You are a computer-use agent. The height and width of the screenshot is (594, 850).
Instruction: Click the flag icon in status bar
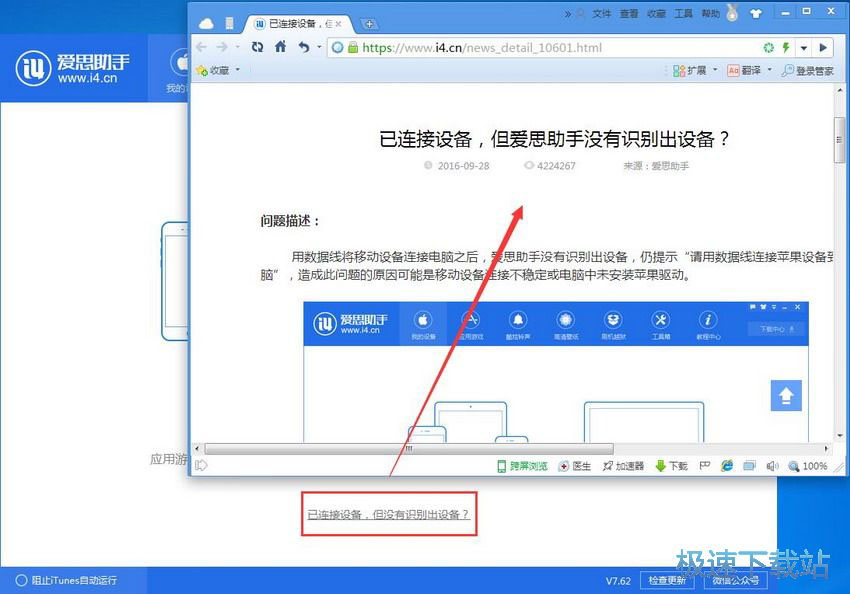[x=705, y=466]
